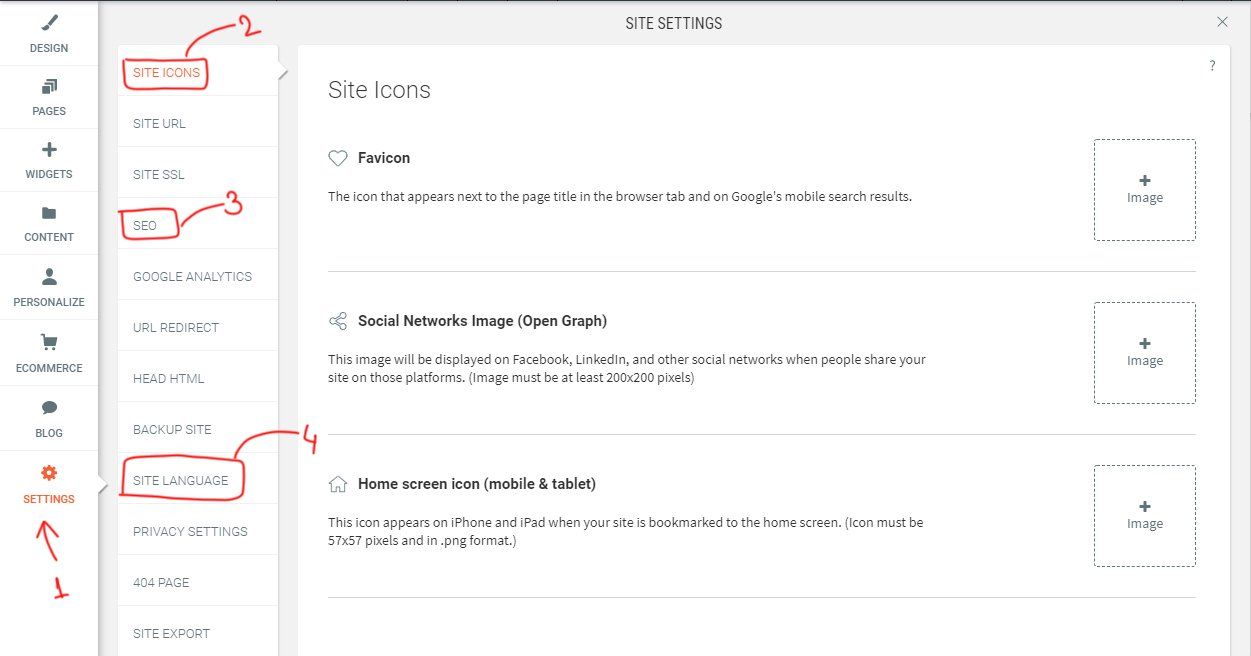Go to the Site URL section
The image size is (1251, 656).
[159, 124]
